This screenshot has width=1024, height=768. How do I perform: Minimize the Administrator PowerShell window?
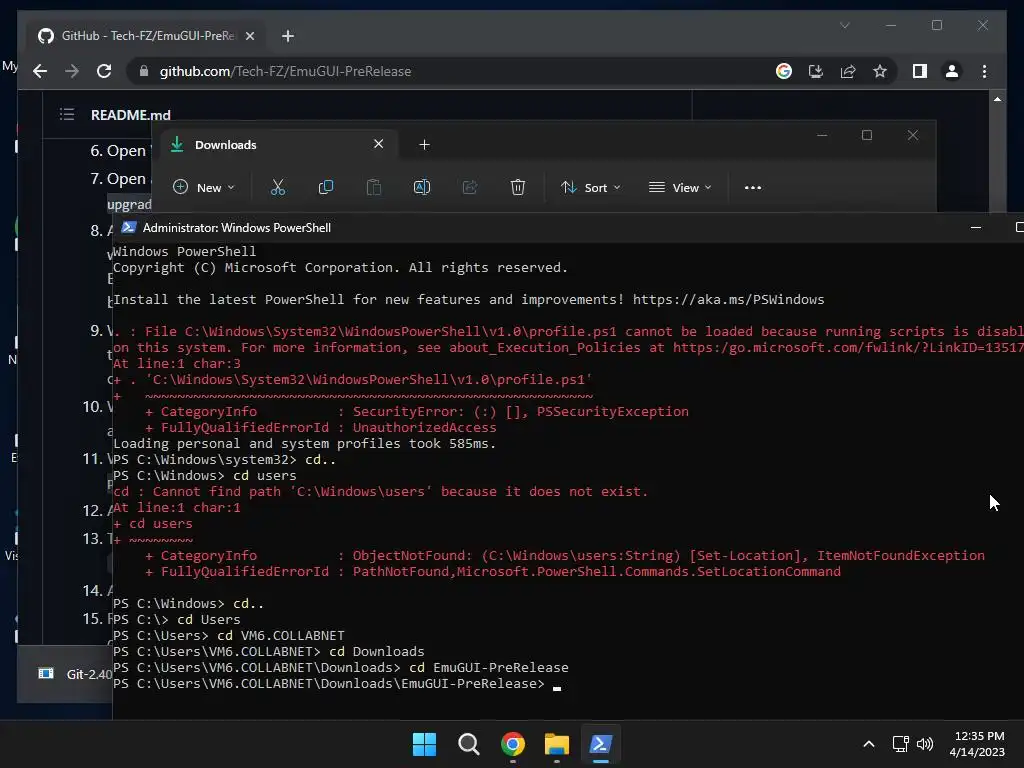(x=976, y=227)
